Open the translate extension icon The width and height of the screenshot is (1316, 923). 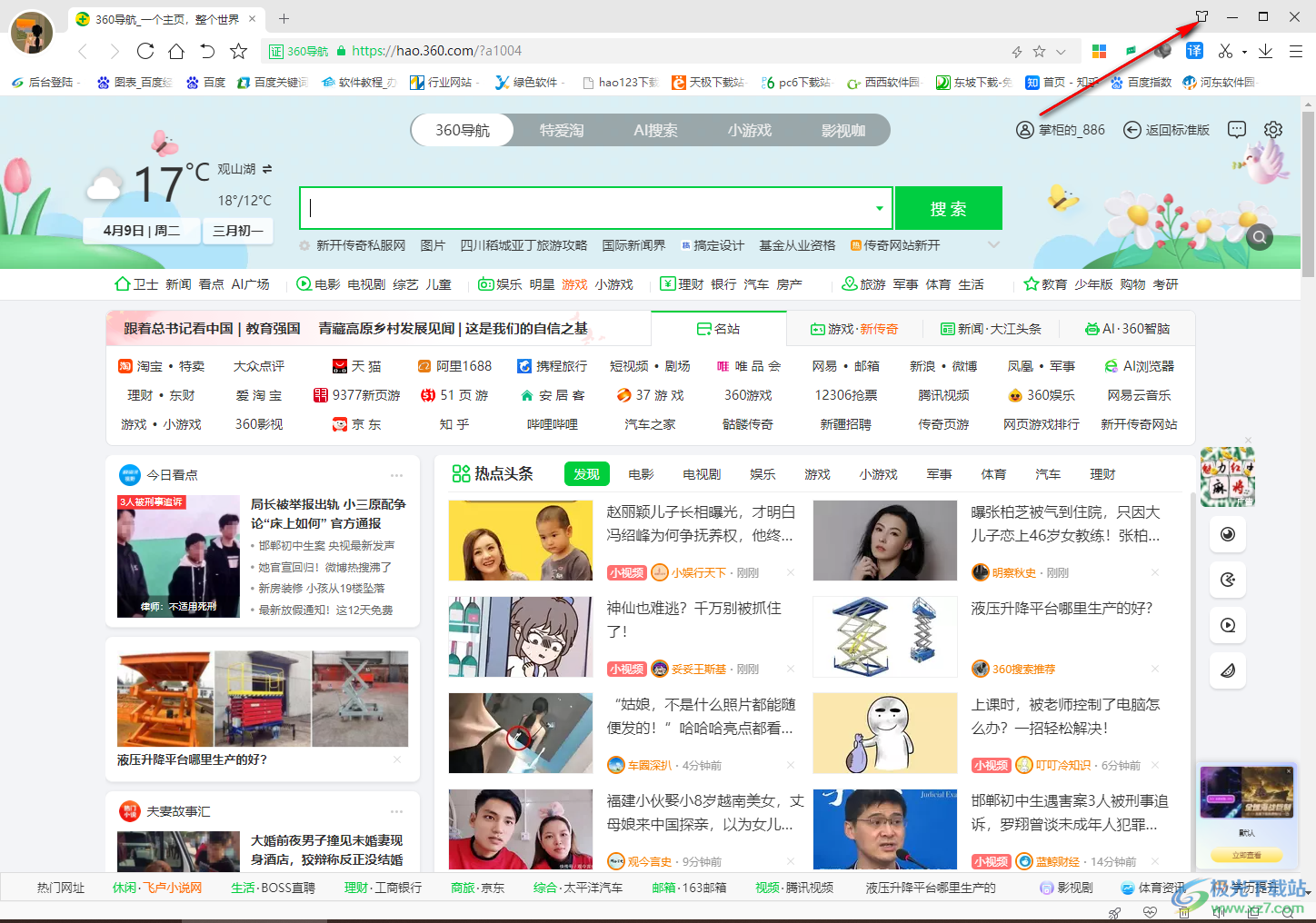tap(1194, 51)
